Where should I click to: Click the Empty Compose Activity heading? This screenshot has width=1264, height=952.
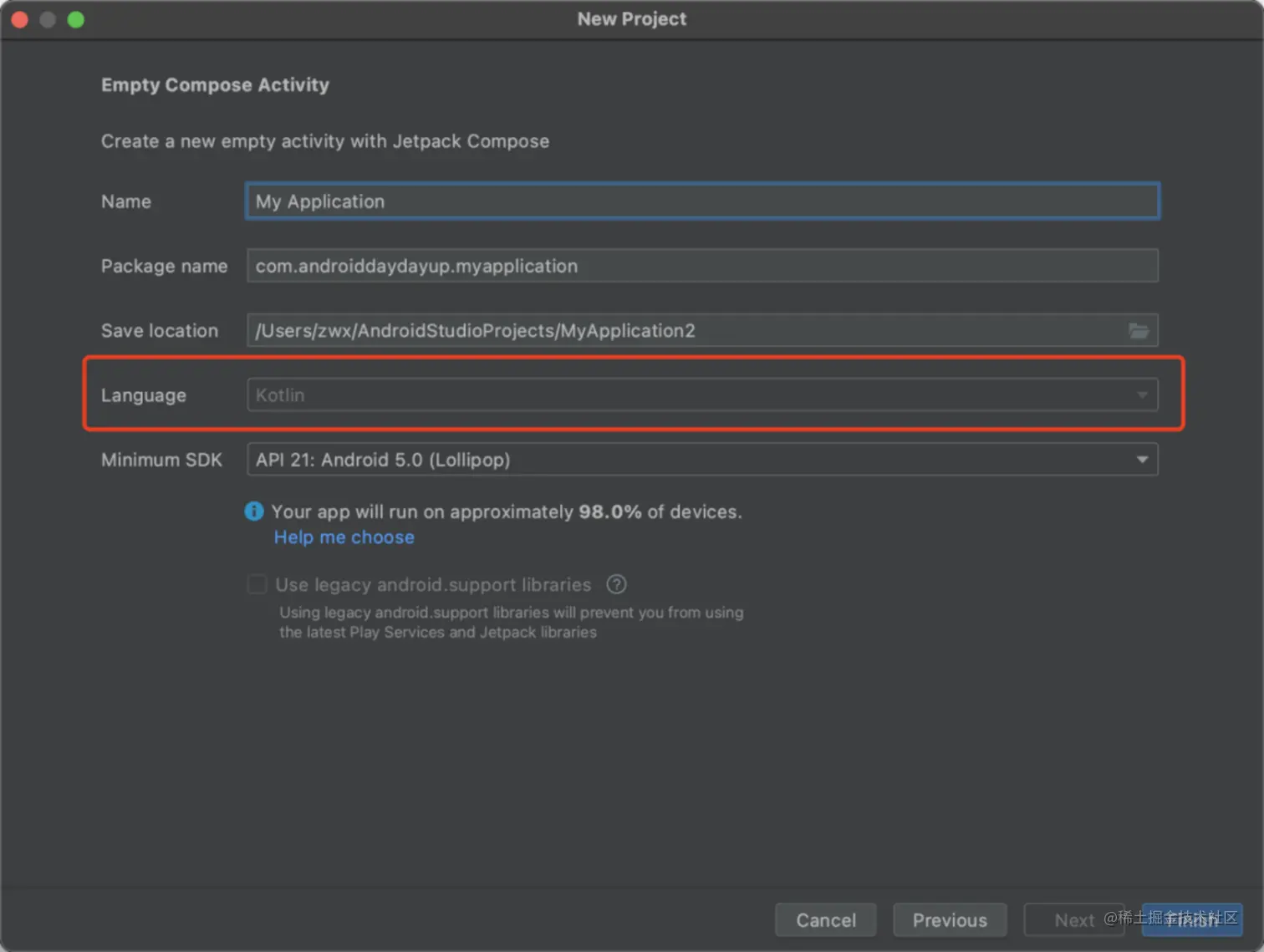tap(215, 85)
